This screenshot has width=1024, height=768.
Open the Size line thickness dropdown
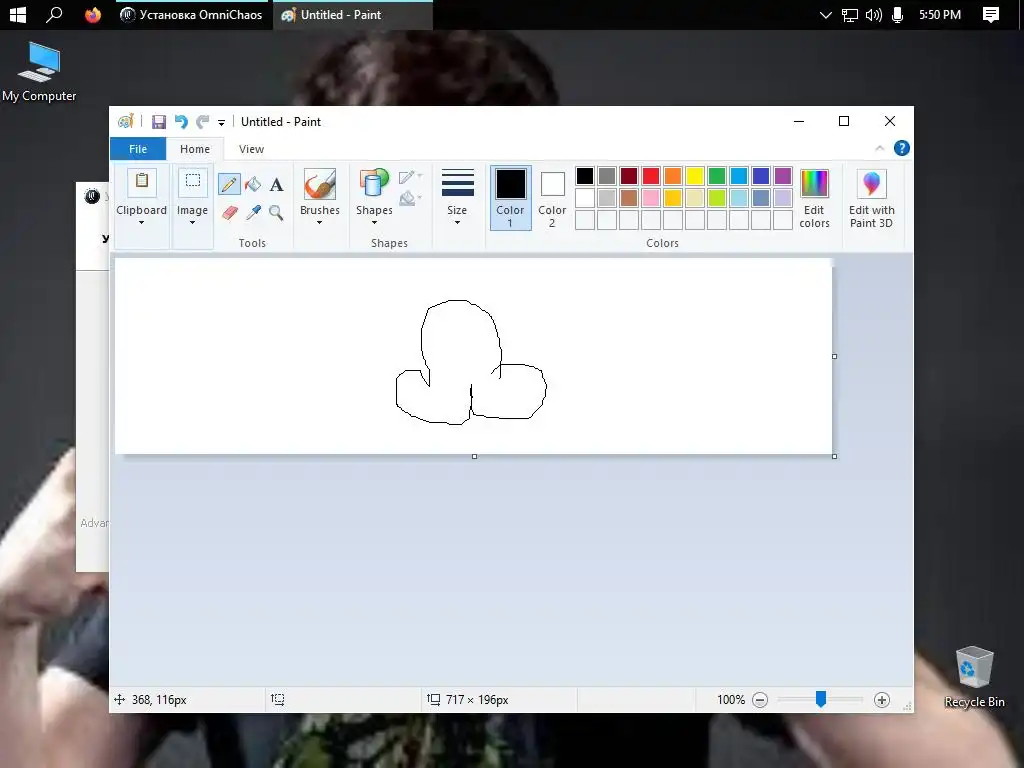(457, 197)
